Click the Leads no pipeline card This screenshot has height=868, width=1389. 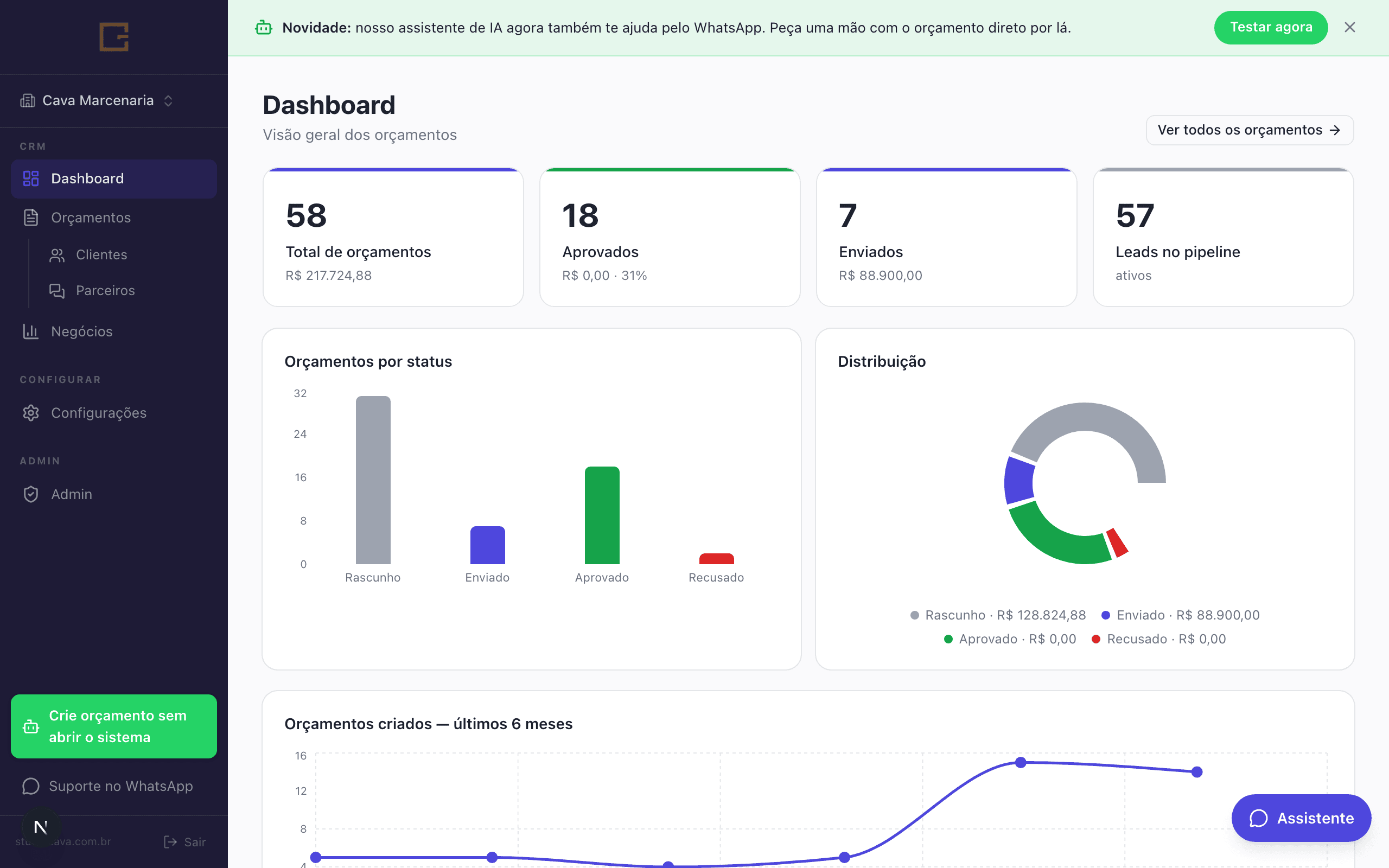(1223, 237)
